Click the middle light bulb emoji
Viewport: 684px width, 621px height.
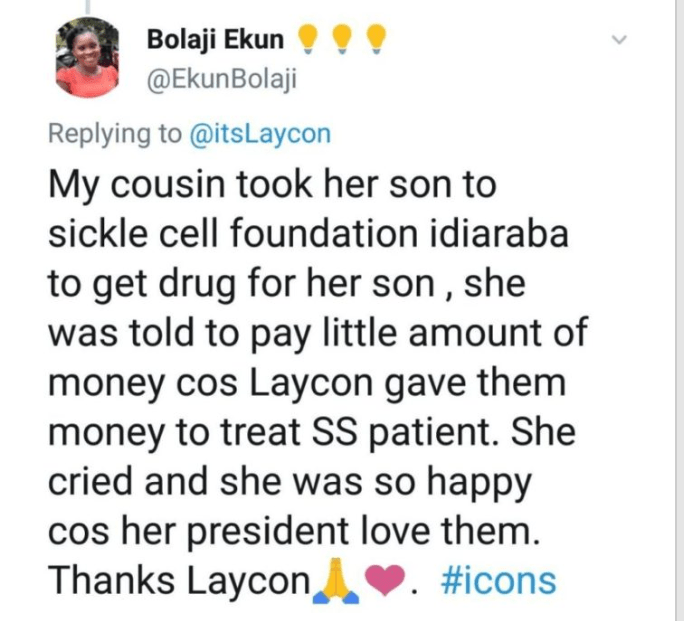343,39
